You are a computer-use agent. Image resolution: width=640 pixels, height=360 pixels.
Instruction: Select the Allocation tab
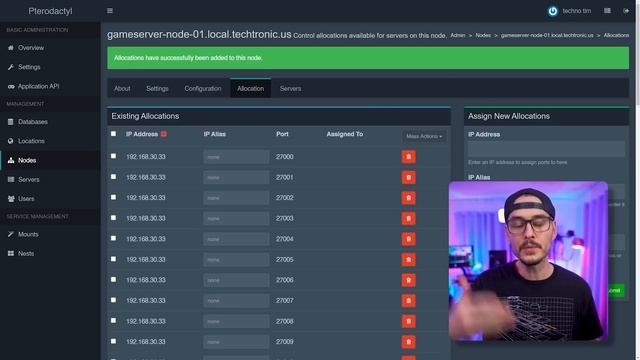(251, 88)
